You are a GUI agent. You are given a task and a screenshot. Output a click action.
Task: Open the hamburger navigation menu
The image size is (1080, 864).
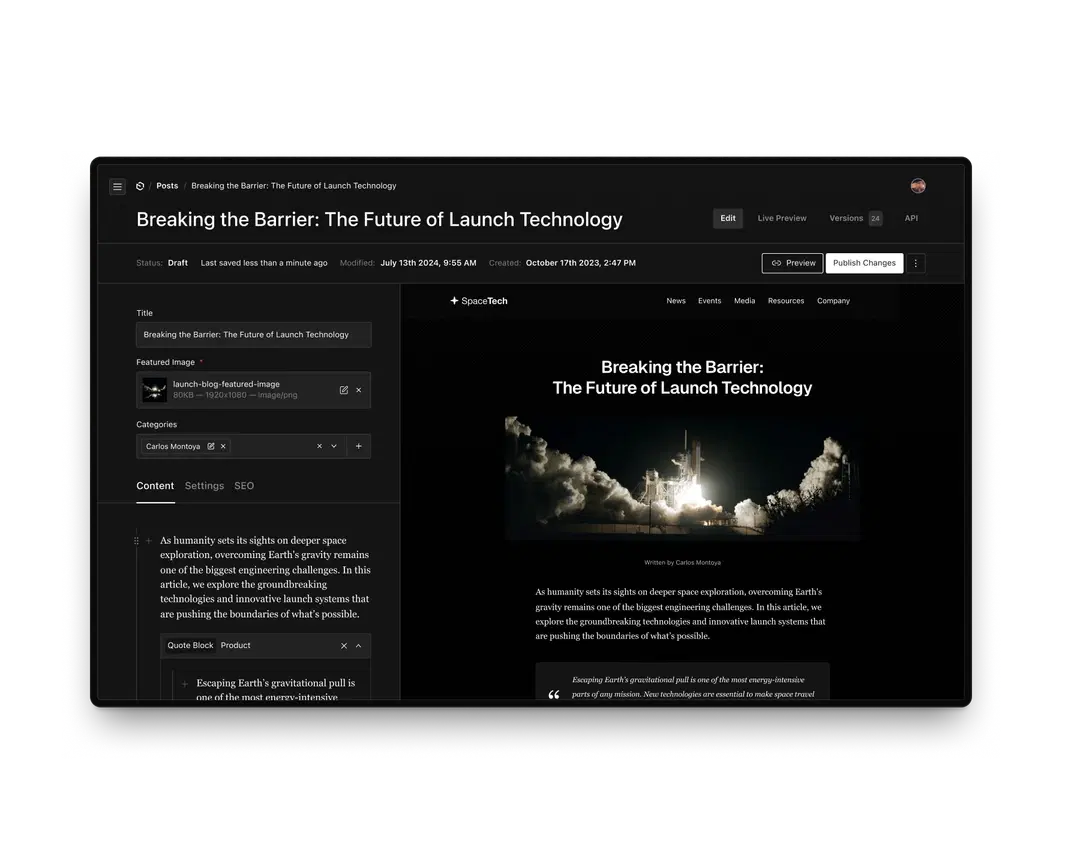click(x=117, y=186)
